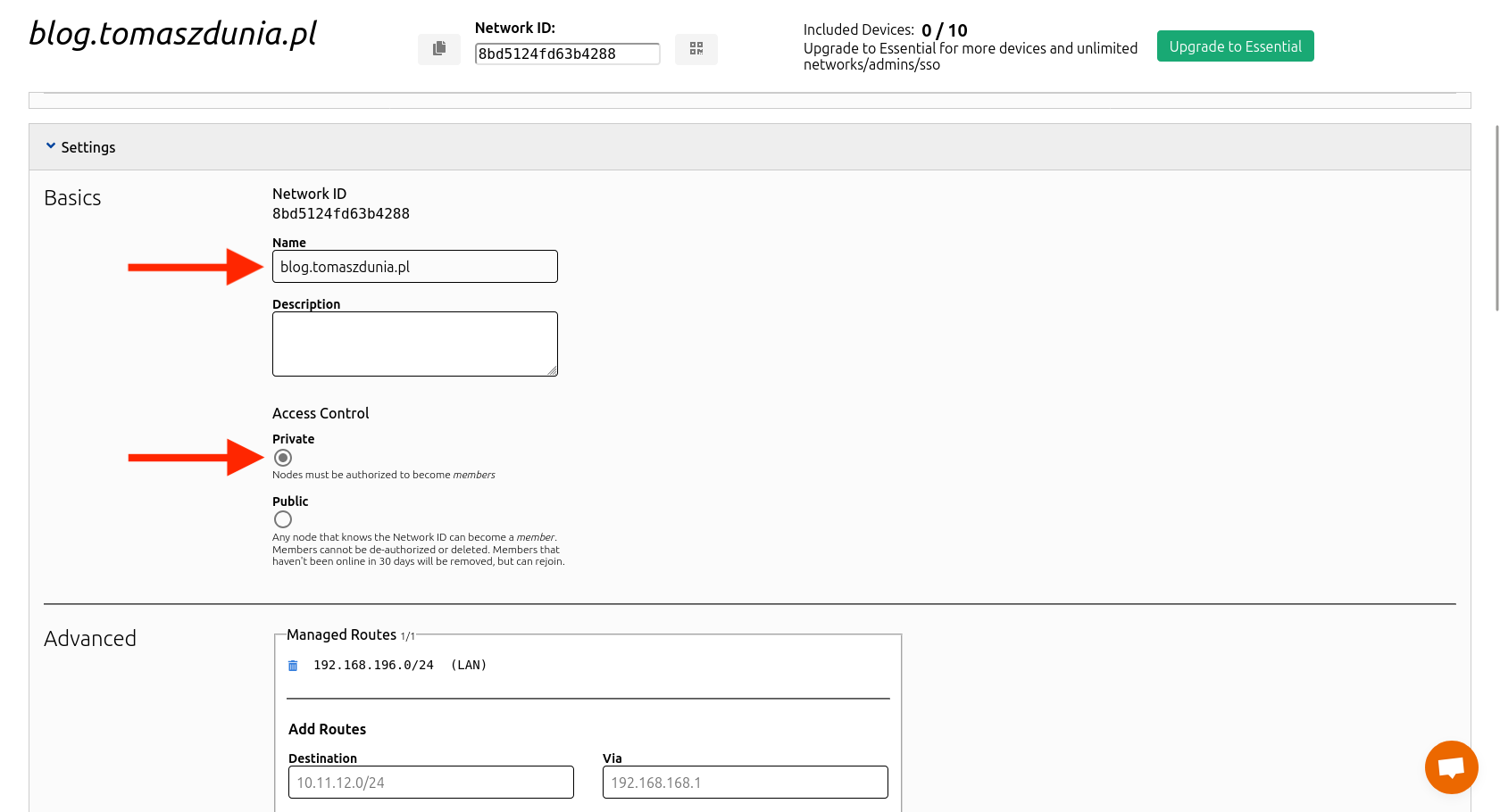Click the Via gateway input field
This screenshot has width=1500, height=812.
pos(745,783)
